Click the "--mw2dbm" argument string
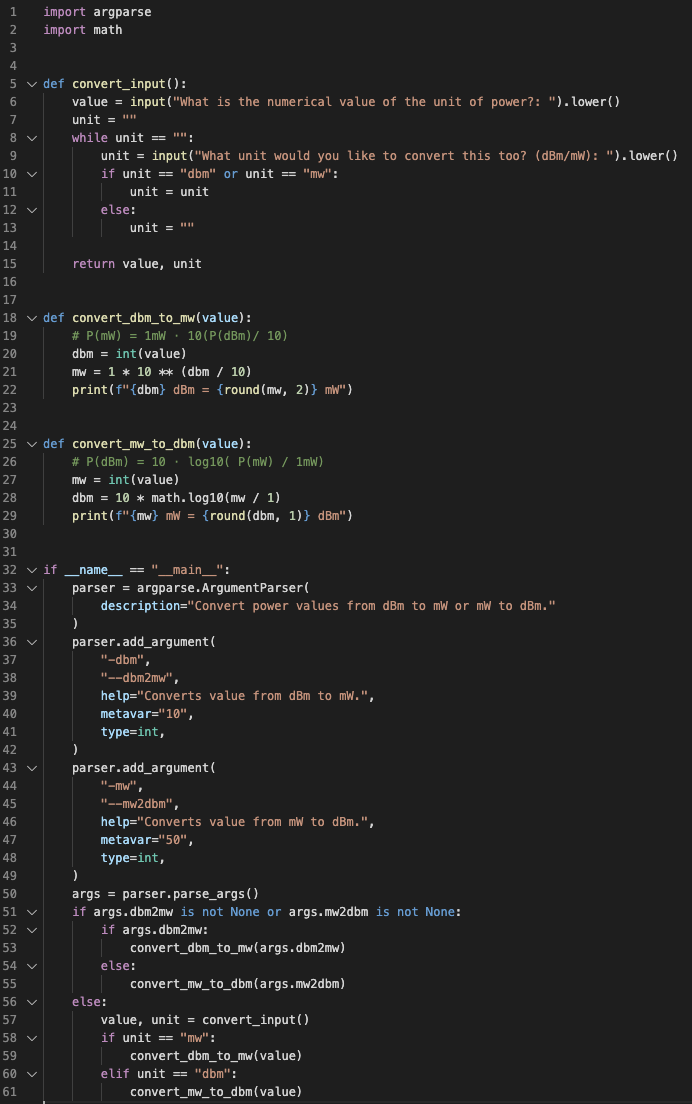 pos(137,804)
